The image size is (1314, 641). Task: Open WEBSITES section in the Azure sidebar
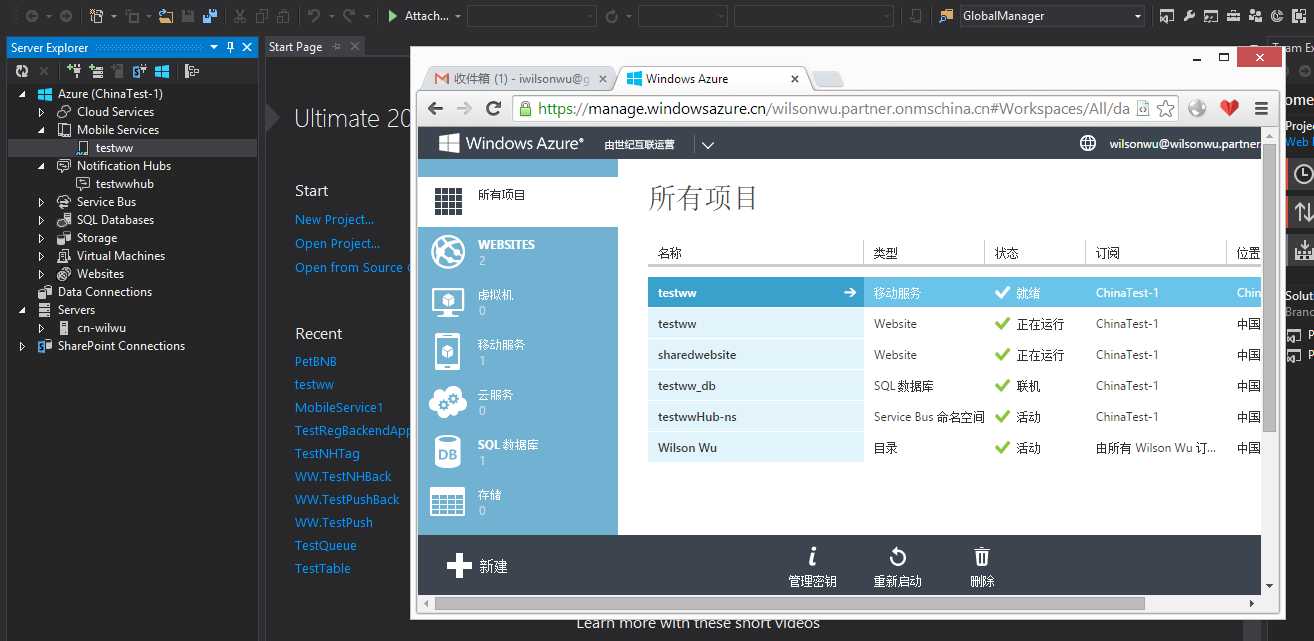pos(517,252)
